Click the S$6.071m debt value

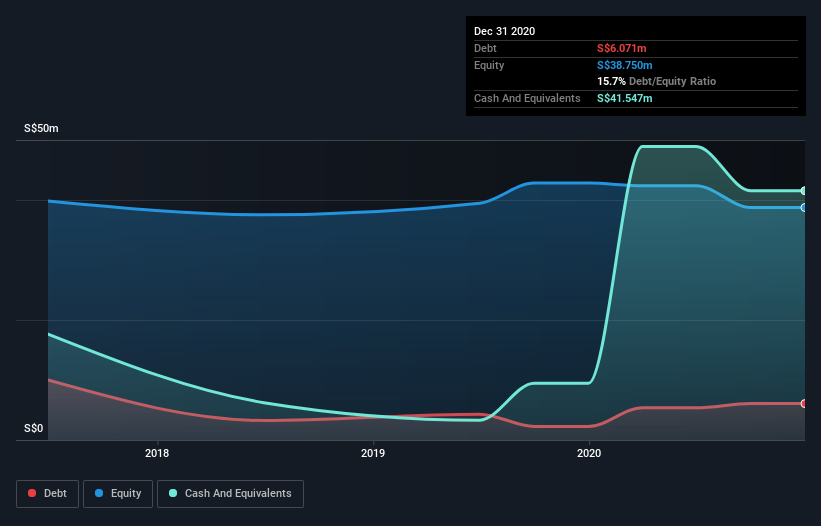[x=622, y=49]
